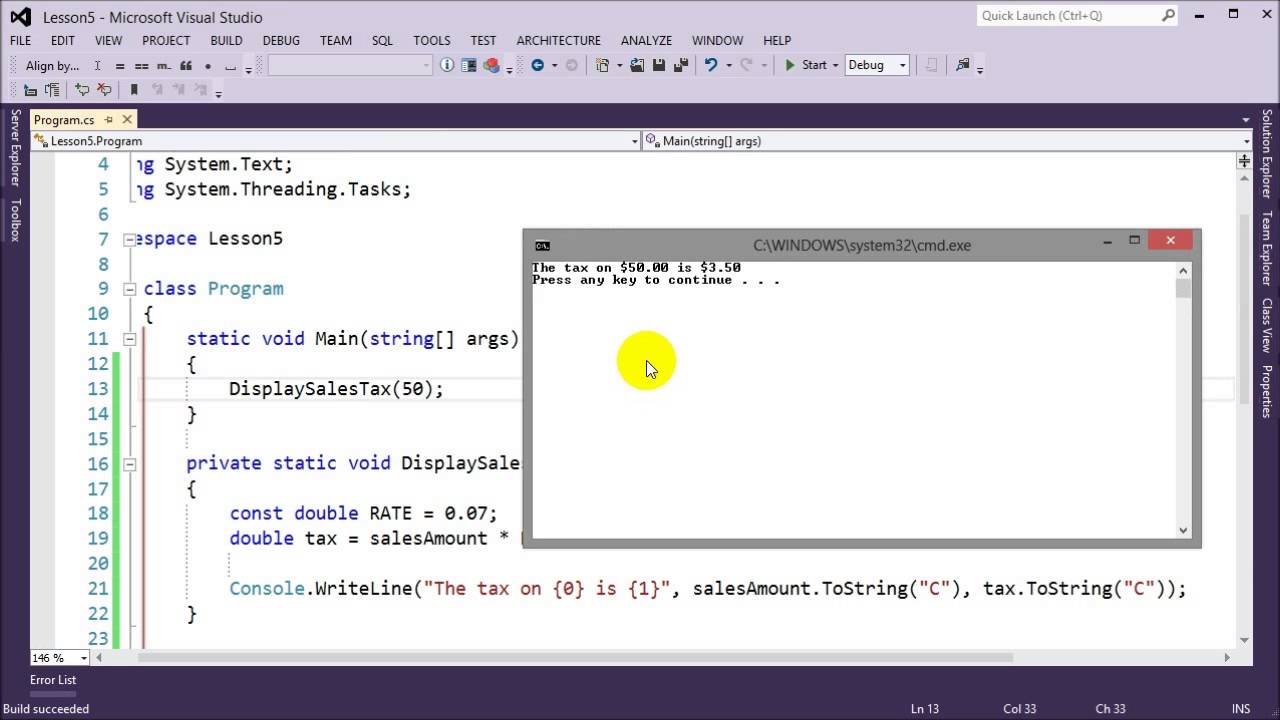
Task: Click the double quotes align icon
Action: 186,65
